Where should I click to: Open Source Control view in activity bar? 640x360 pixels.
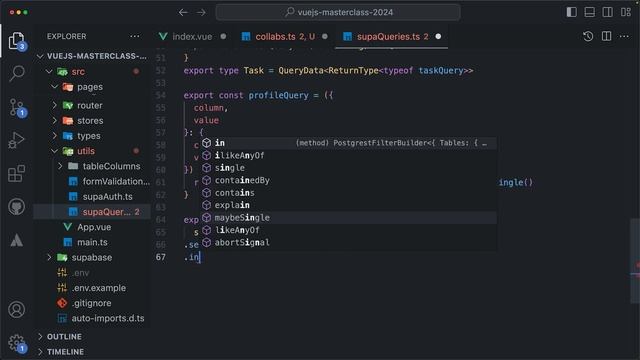click(x=17, y=107)
